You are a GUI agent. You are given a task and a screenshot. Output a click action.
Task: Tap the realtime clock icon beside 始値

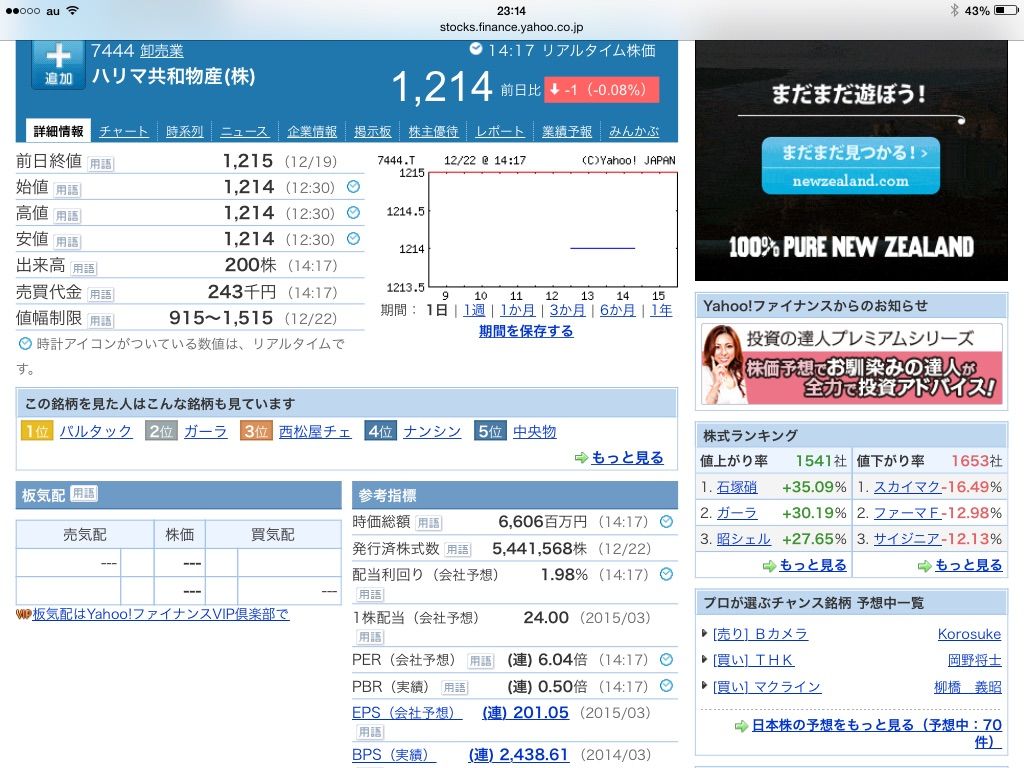tap(353, 187)
